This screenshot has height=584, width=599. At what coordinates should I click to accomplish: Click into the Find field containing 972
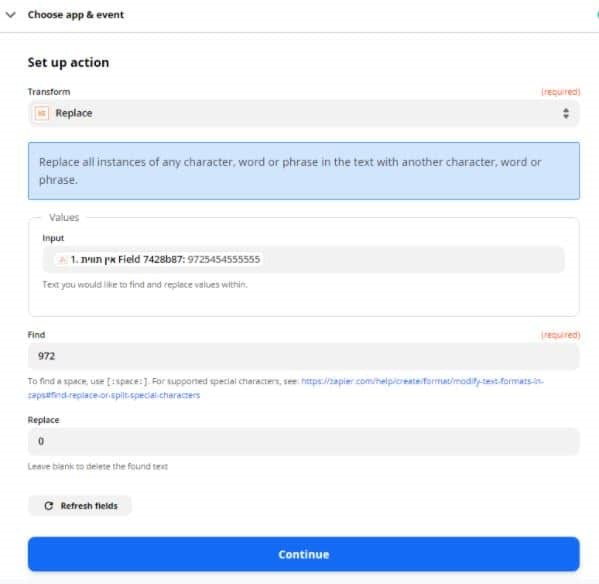[304, 356]
